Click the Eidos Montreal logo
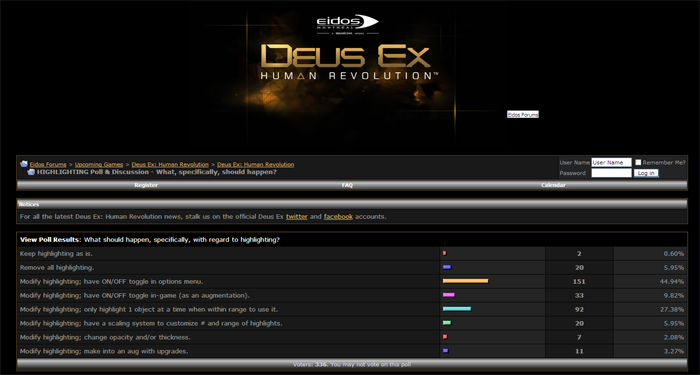Screen dimensions: 700x375 pyautogui.click(x=348, y=24)
